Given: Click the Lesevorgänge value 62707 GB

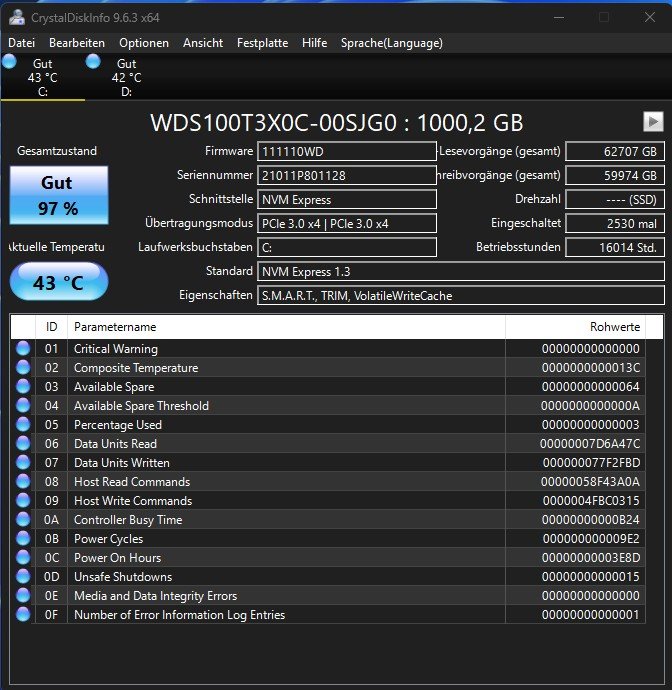Looking at the screenshot, I should tap(615, 152).
